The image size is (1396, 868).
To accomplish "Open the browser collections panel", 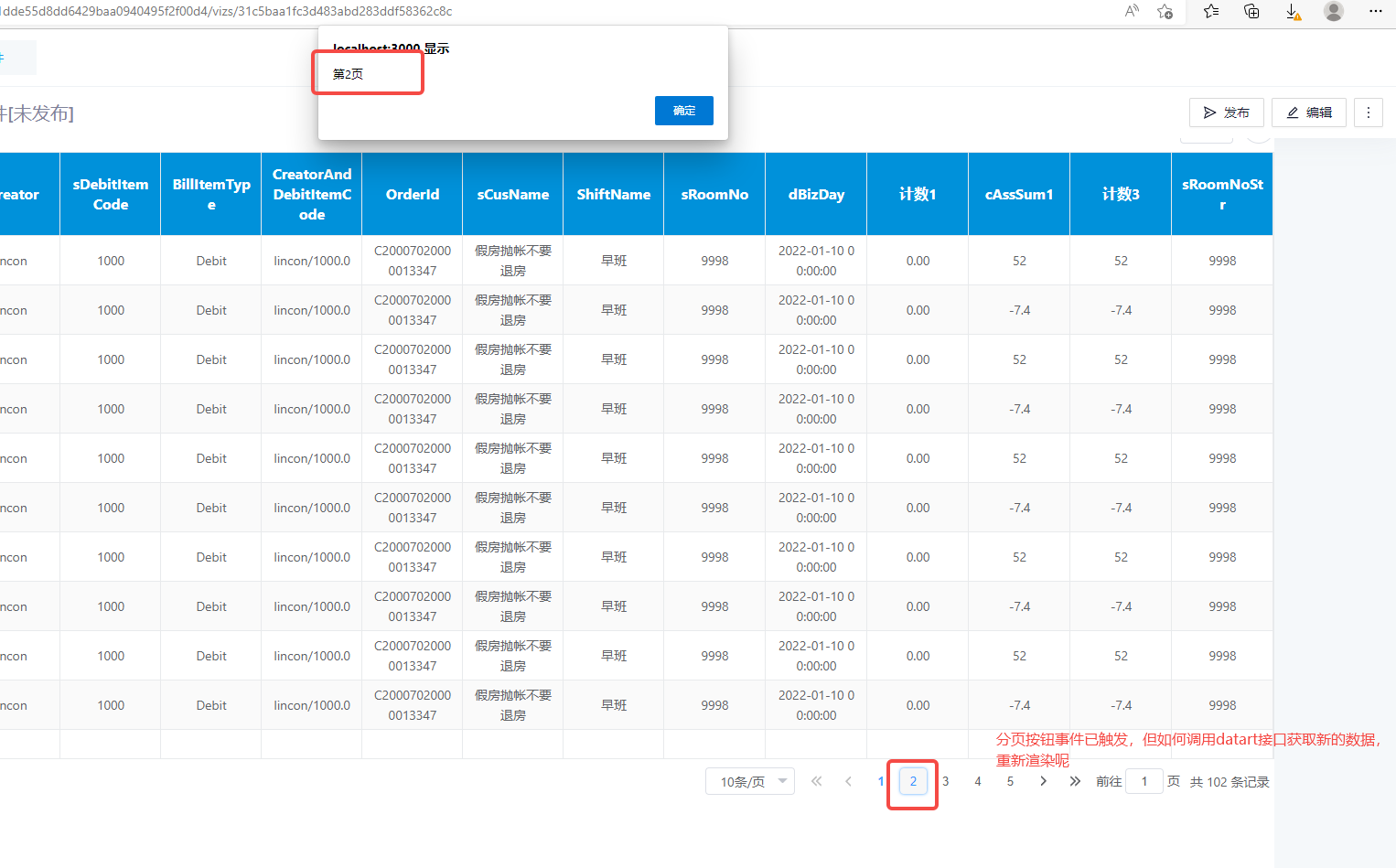I will point(1251,11).
